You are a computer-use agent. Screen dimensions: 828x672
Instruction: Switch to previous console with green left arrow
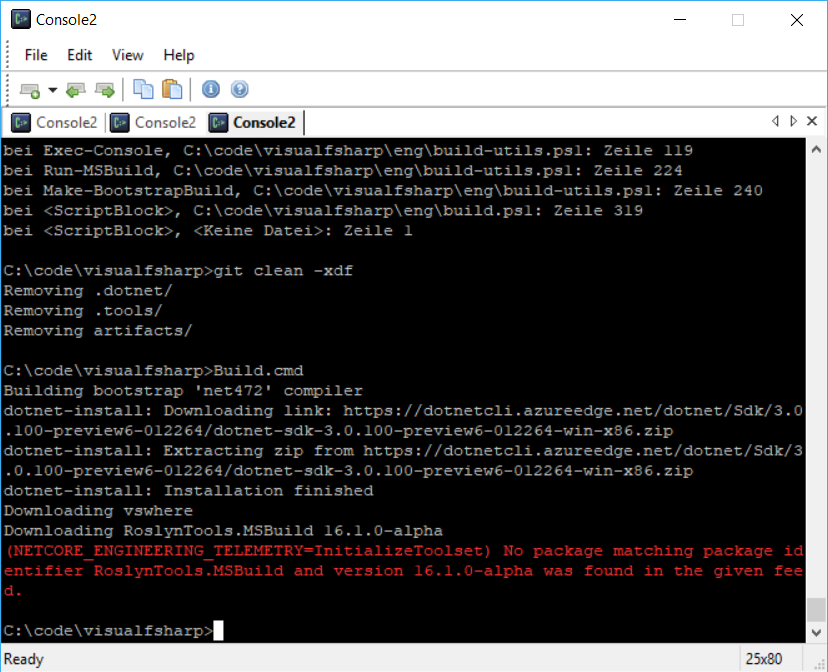(76, 89)
